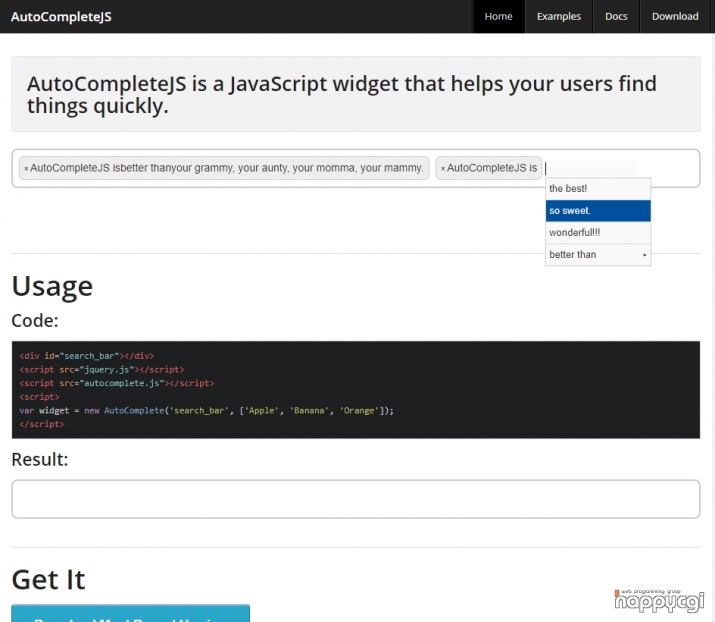Click the 'Get It' heading
The width and height of the screenshot is (715, 622).
click(48, 580)
